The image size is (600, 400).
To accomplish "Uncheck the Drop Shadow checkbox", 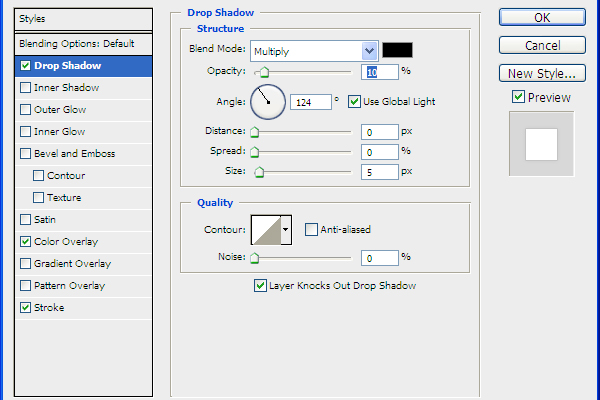I will [25, 66].
